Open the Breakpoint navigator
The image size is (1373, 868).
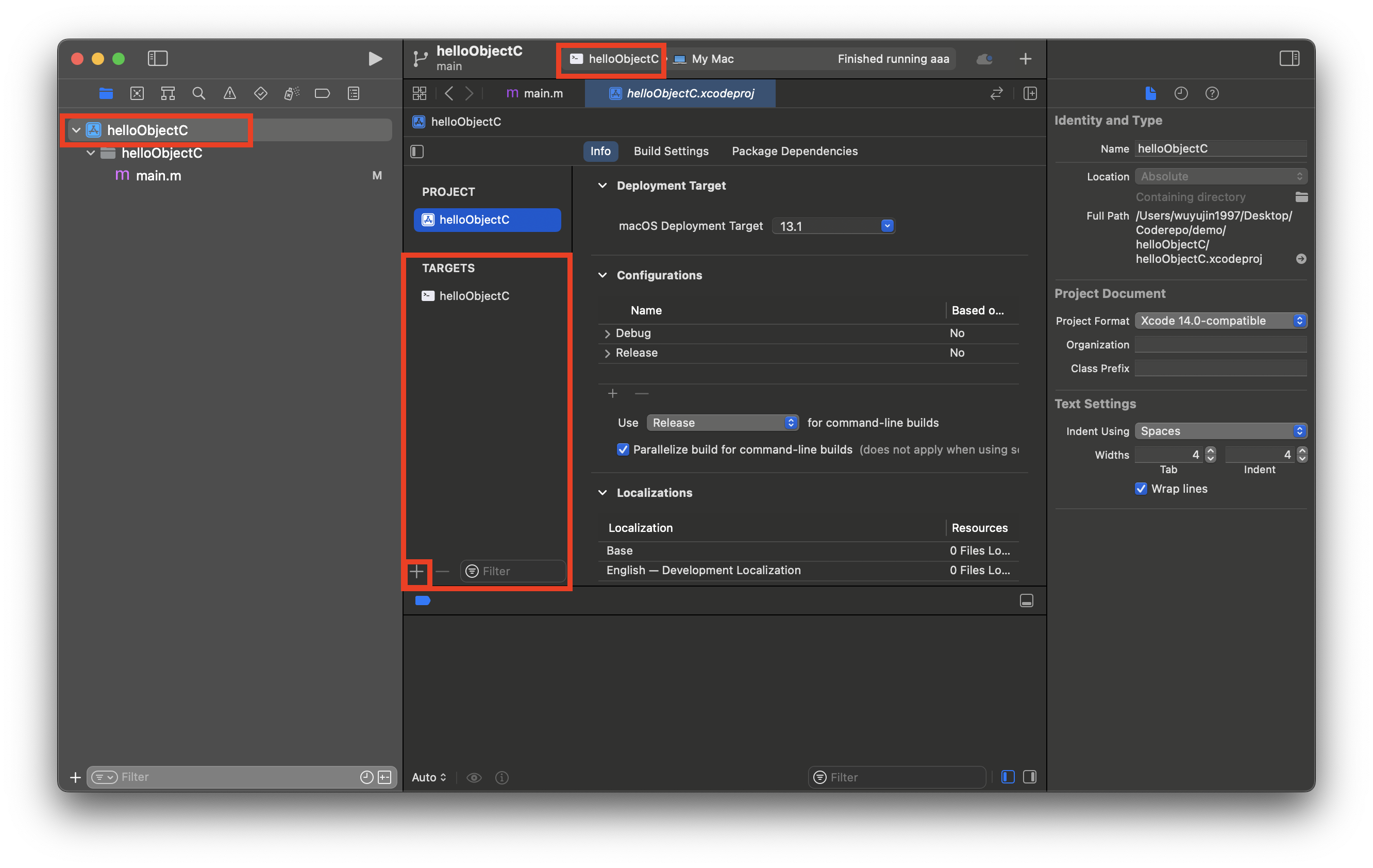[x=322, y=93]
